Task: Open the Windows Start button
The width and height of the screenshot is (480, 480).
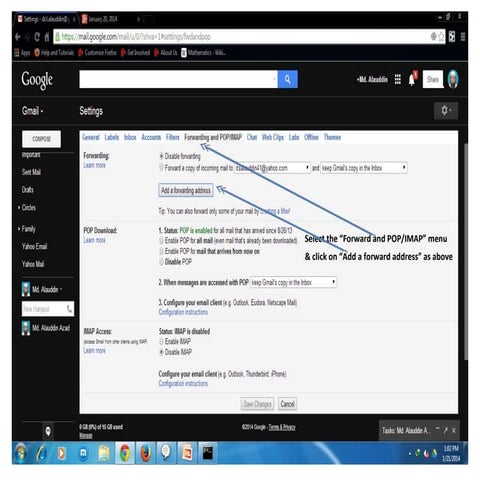Action: (21, 453)
